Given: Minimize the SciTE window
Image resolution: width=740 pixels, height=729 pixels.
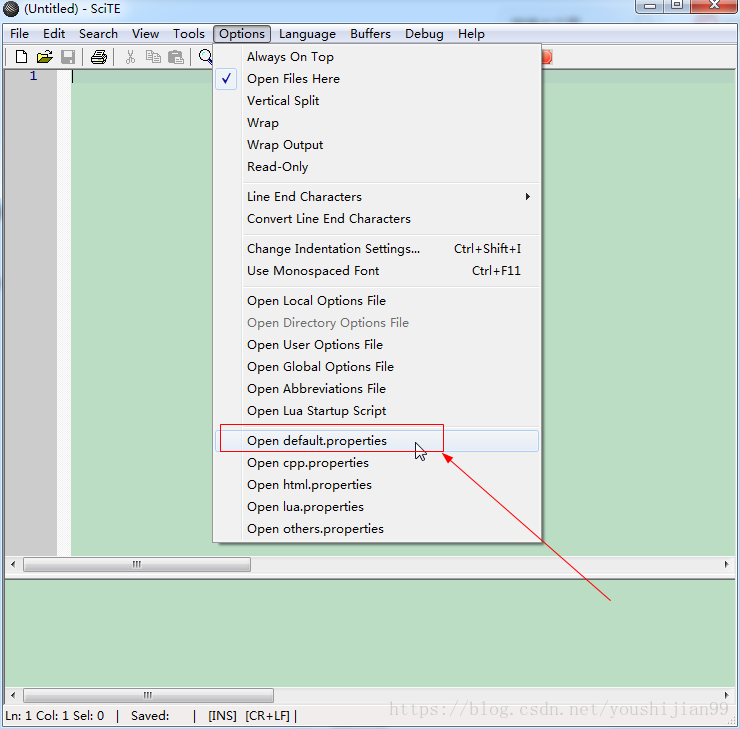Looking at the screenshot, I should [x=650, y=6].
